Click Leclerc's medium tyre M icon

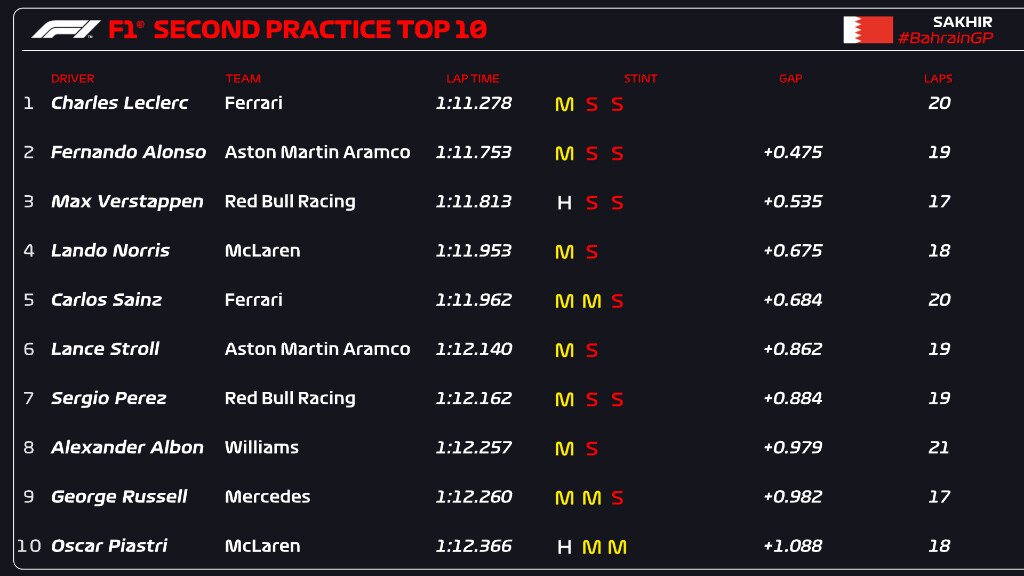(x=564, y=104)
